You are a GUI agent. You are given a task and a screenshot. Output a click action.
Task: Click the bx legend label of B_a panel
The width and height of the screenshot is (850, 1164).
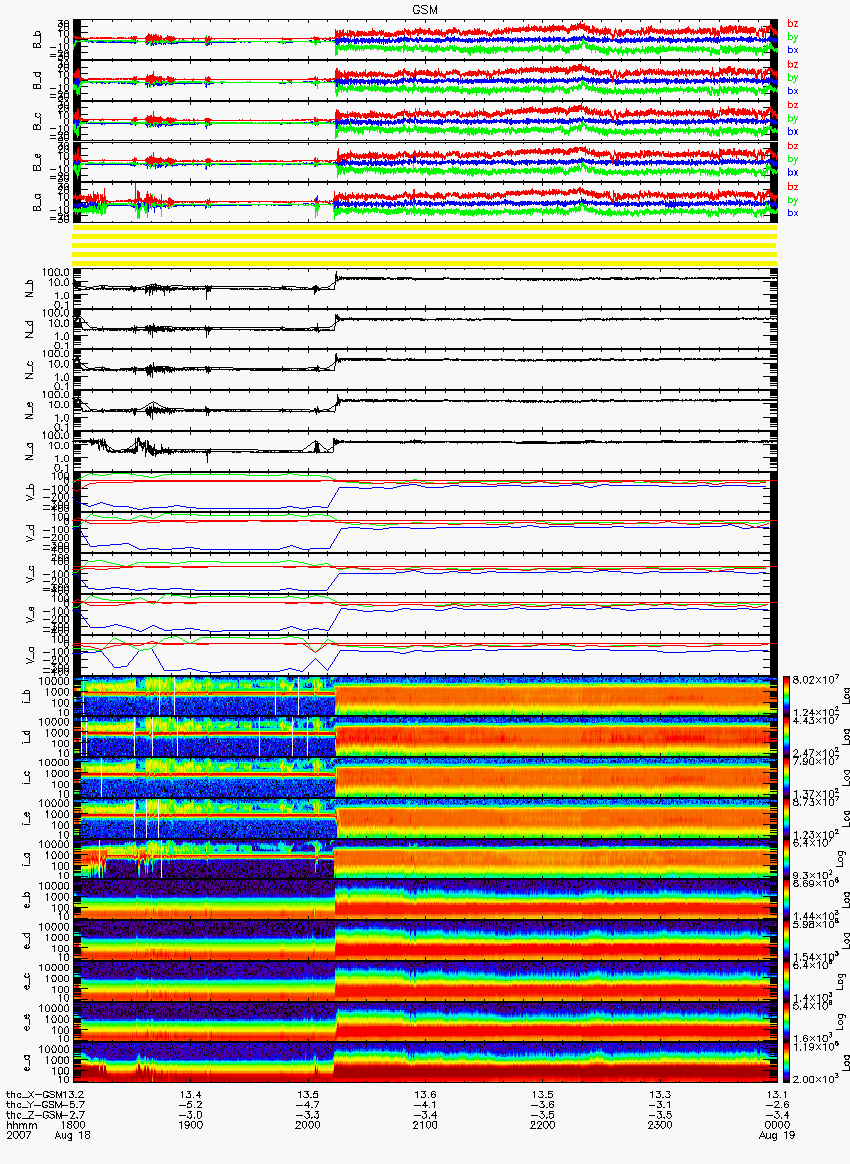coord(793,213)
